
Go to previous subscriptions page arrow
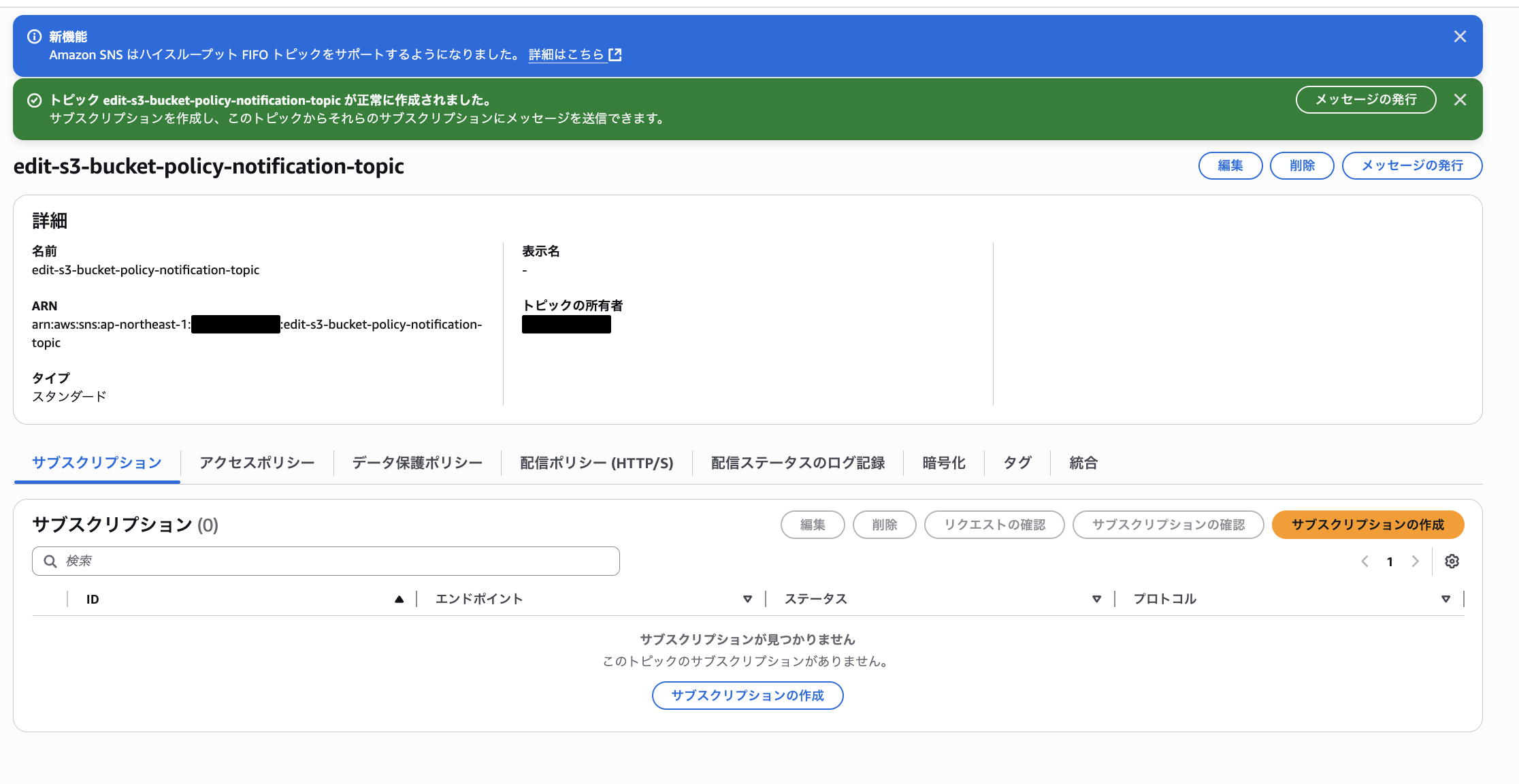1365,561
